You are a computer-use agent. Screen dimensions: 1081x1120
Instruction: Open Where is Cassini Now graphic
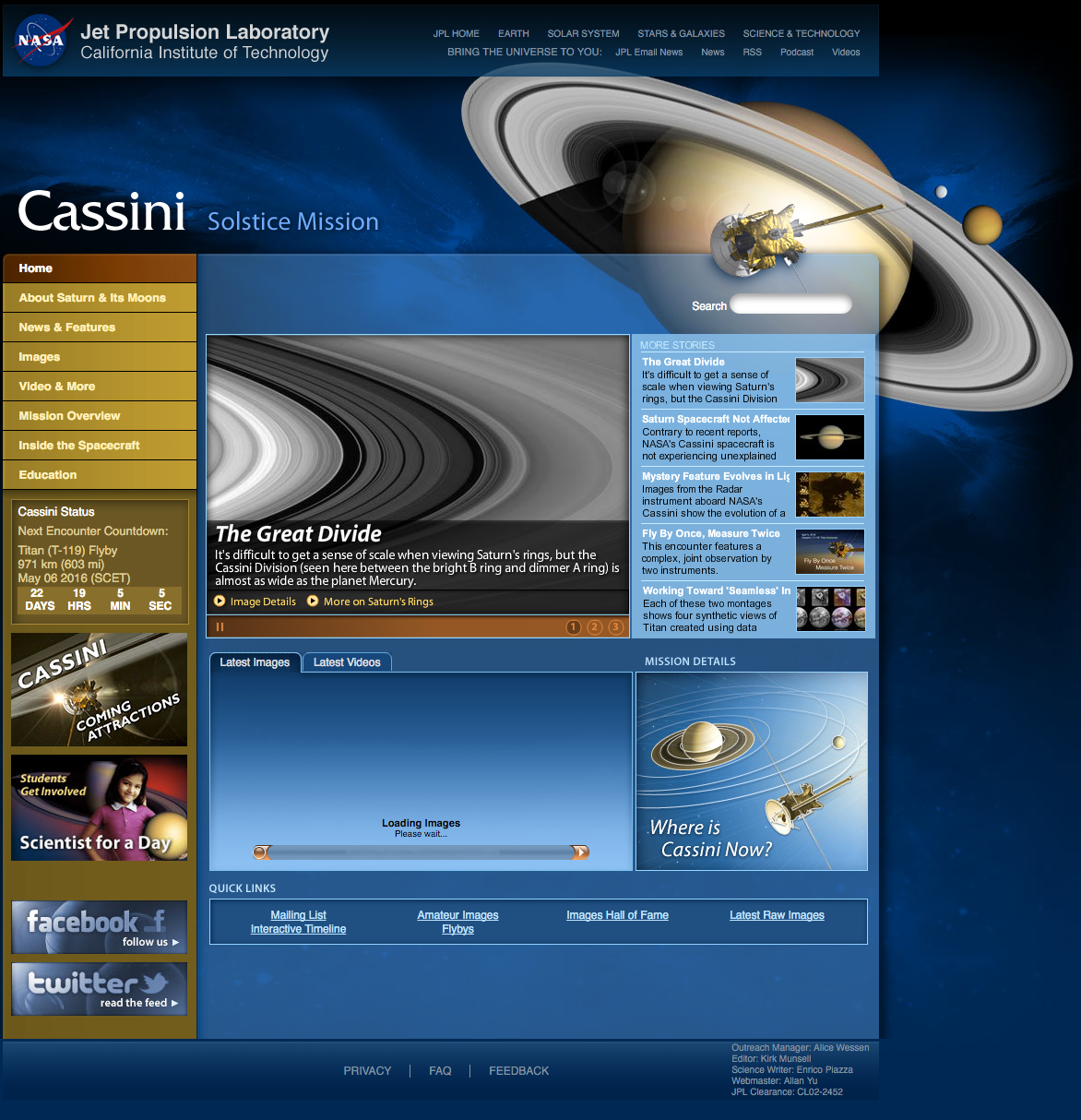tap(752, 771)
